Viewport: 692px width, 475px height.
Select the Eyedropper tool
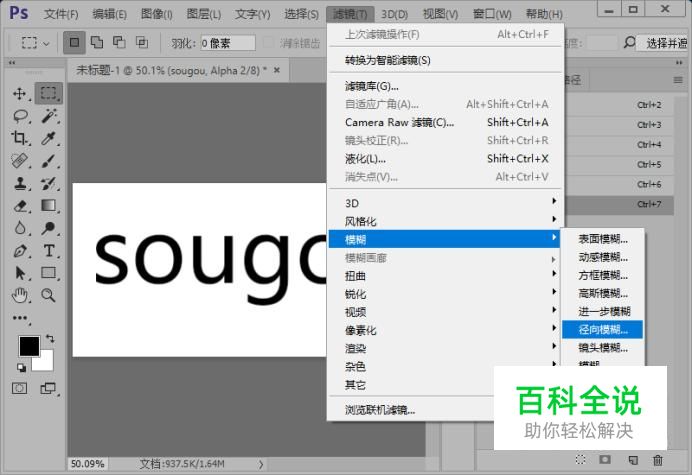tap(49, 138)
